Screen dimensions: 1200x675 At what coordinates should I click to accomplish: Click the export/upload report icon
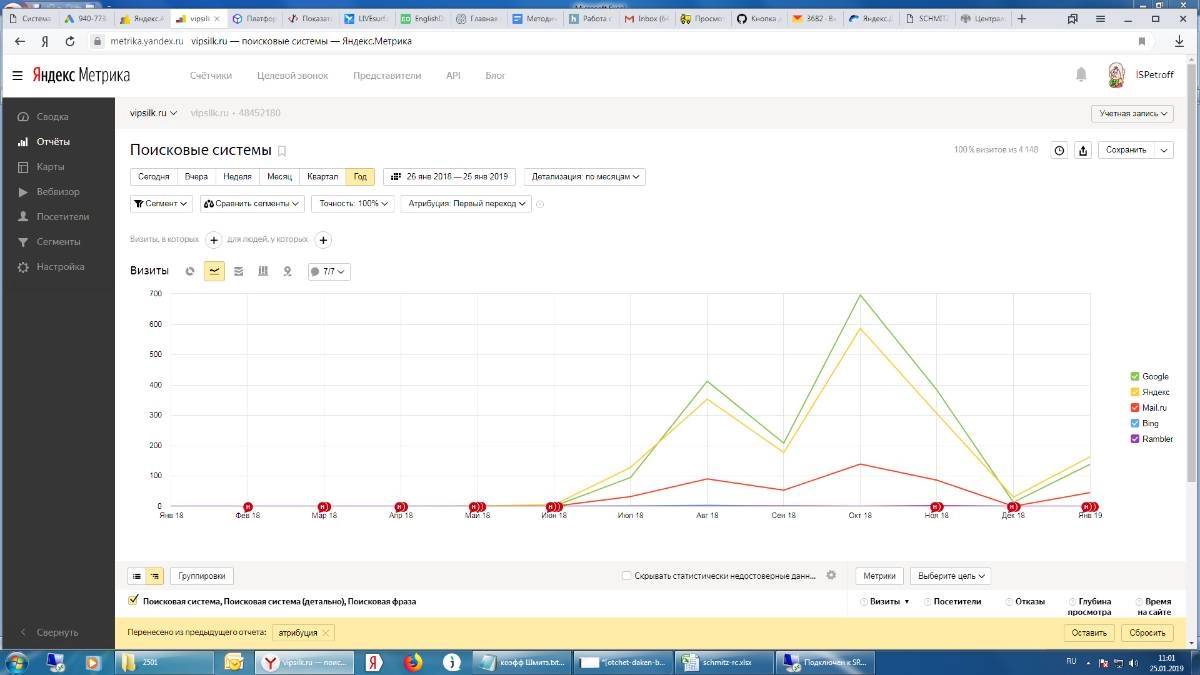coord(1083,150)
